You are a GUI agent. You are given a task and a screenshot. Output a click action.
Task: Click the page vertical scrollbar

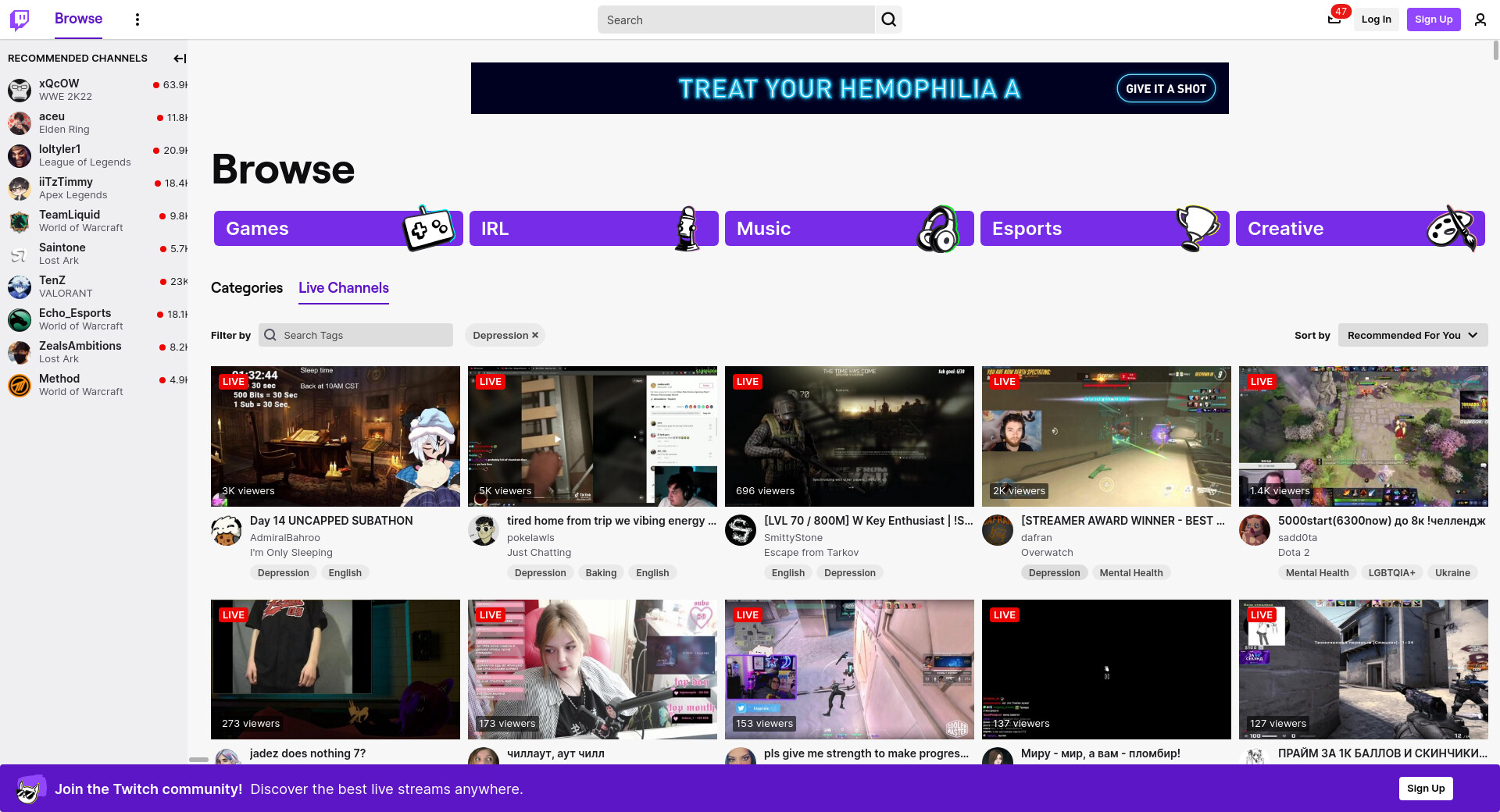(x=1495, y=51)
